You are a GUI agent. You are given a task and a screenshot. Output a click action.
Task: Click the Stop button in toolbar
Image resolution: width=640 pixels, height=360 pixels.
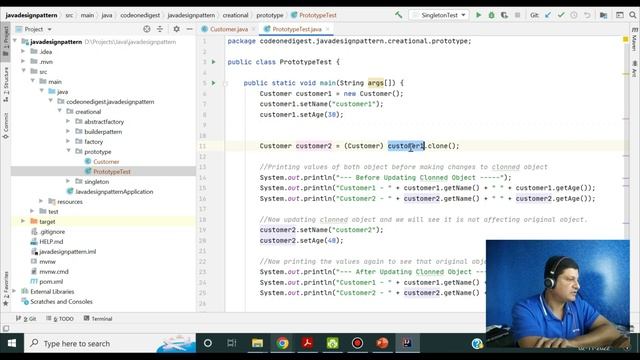tap(518, 15)
